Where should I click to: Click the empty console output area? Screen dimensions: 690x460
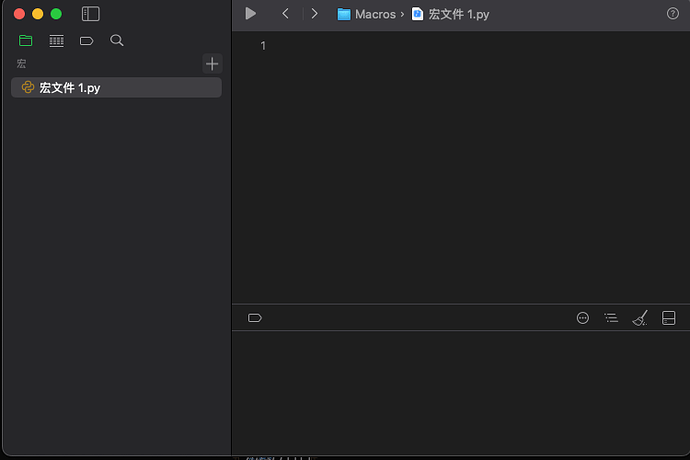(461, 393)
